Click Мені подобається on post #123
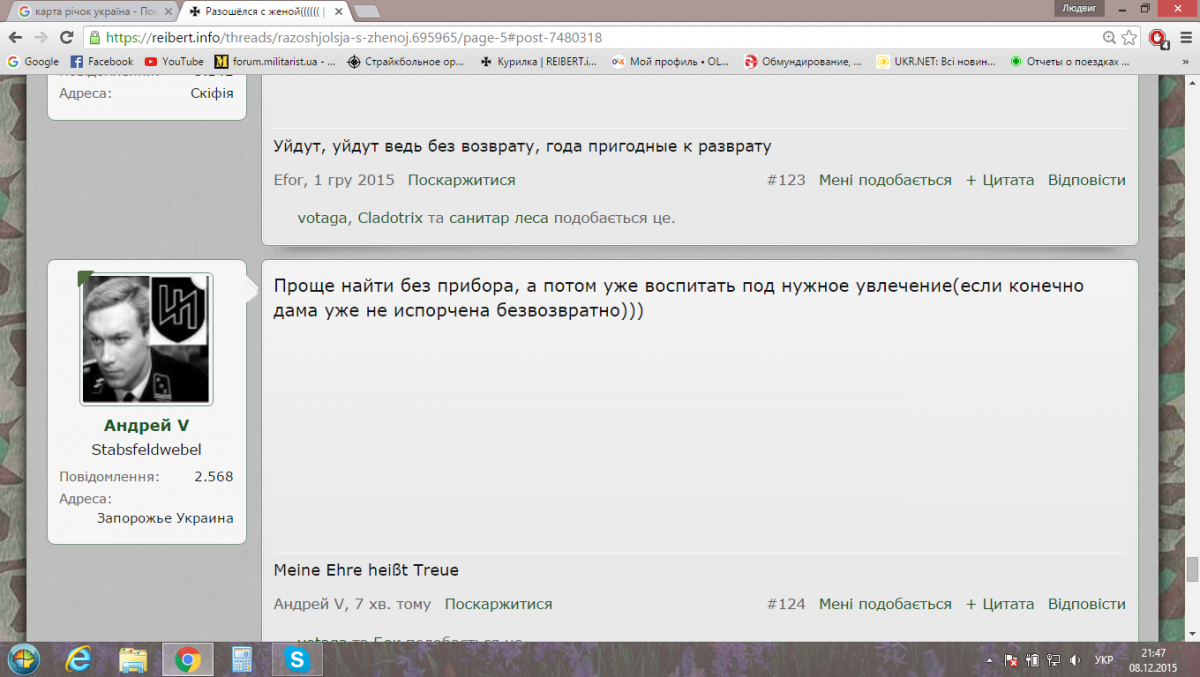The image size is (1200, 677). [x=885, y=181]
